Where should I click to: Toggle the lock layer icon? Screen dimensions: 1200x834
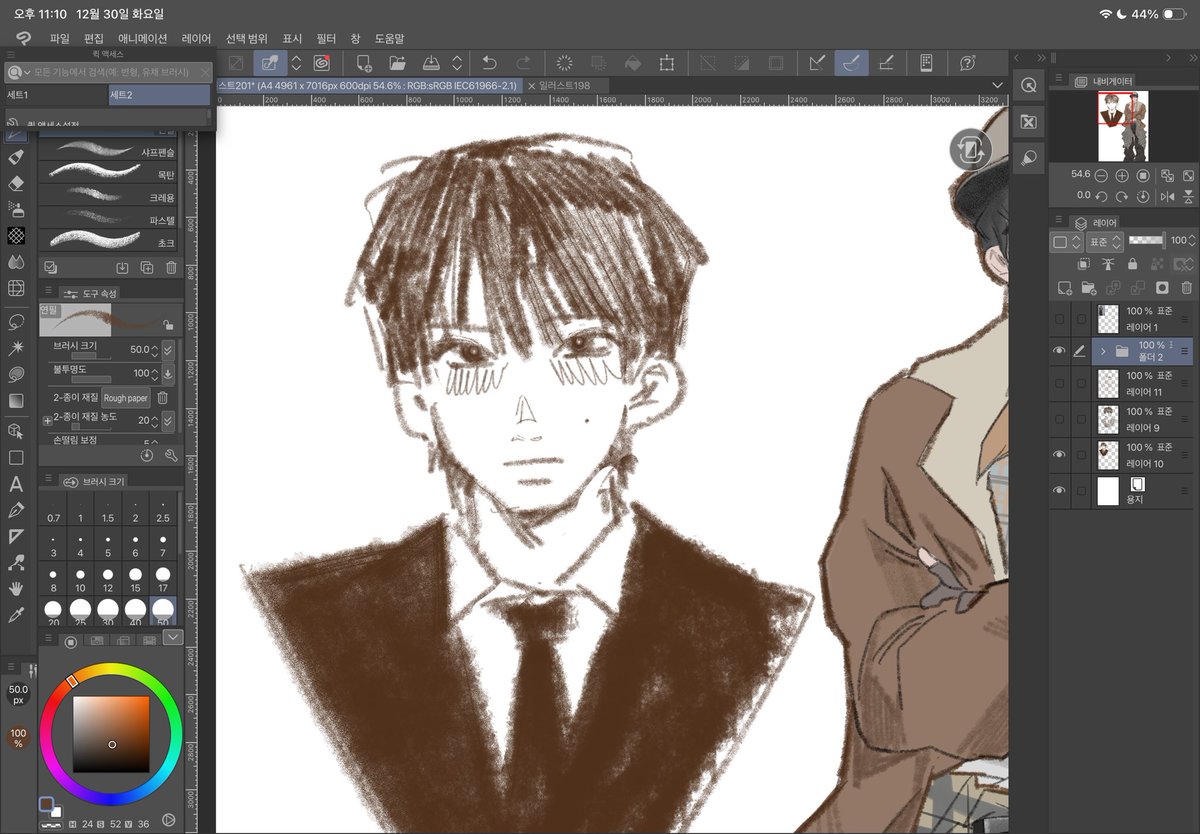click(1132, 265)
